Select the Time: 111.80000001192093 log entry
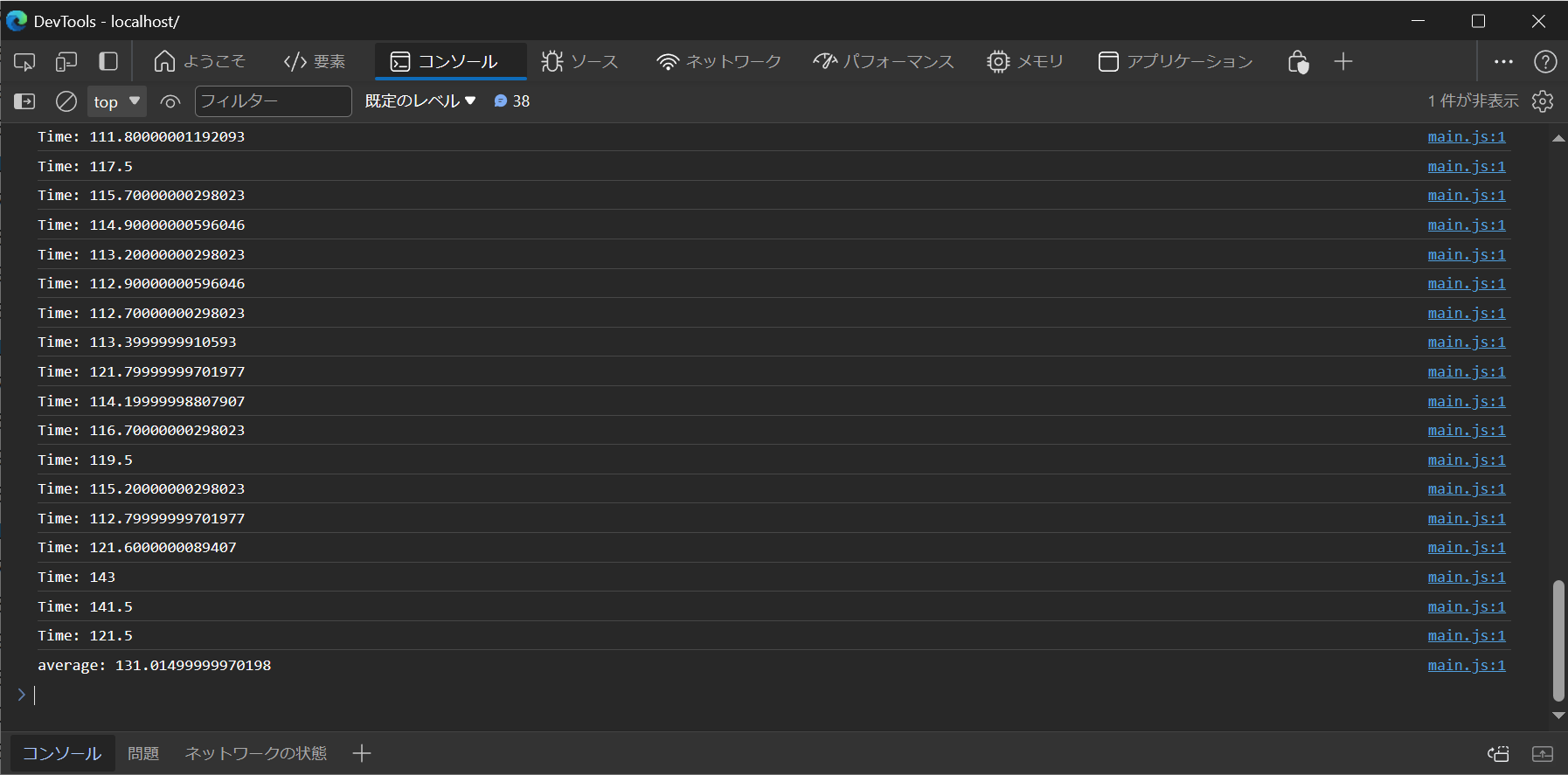The width and height of the screenshot is (1568, 775). pyautogui.click(x=141, y=136)
